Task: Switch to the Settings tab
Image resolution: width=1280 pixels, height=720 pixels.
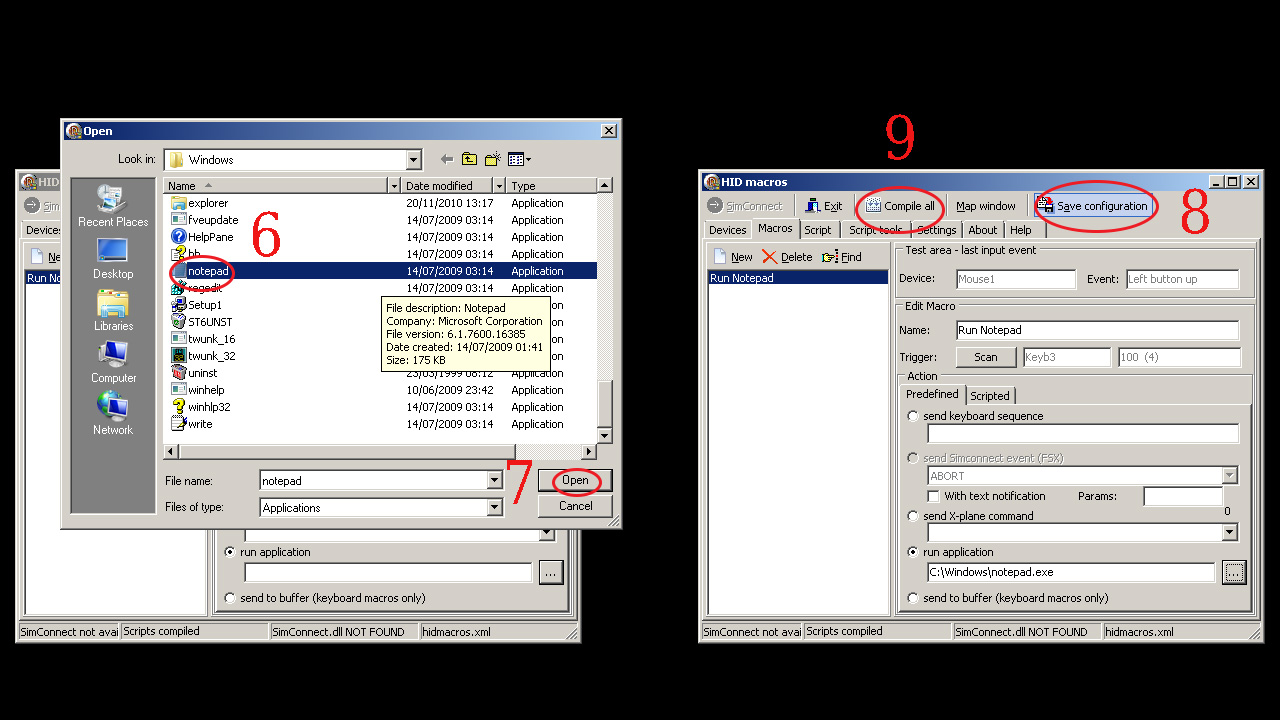Action: (936, 230)
